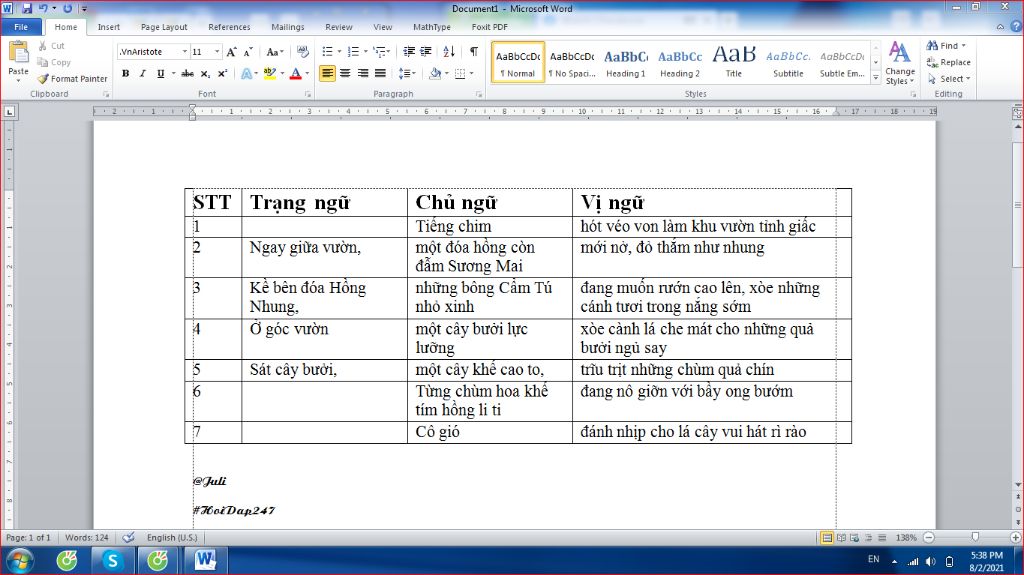Open the Select dropdown in Editing
Viewport: 1024px width, 575px height.
click(x=949, y=78)
